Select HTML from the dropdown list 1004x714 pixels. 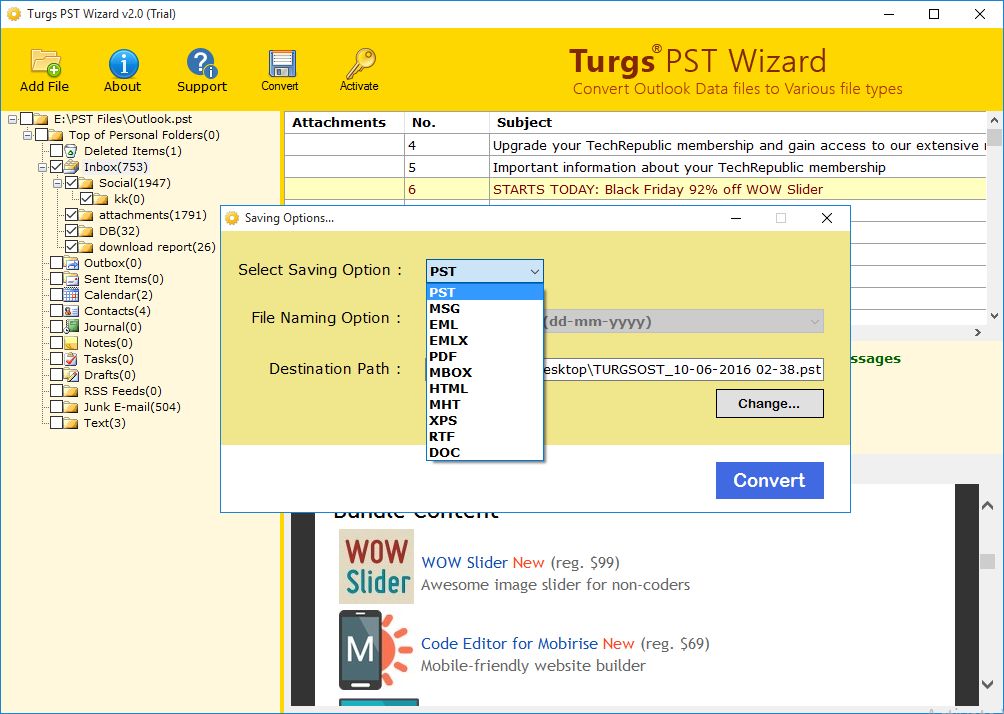(x=485, y=389)
